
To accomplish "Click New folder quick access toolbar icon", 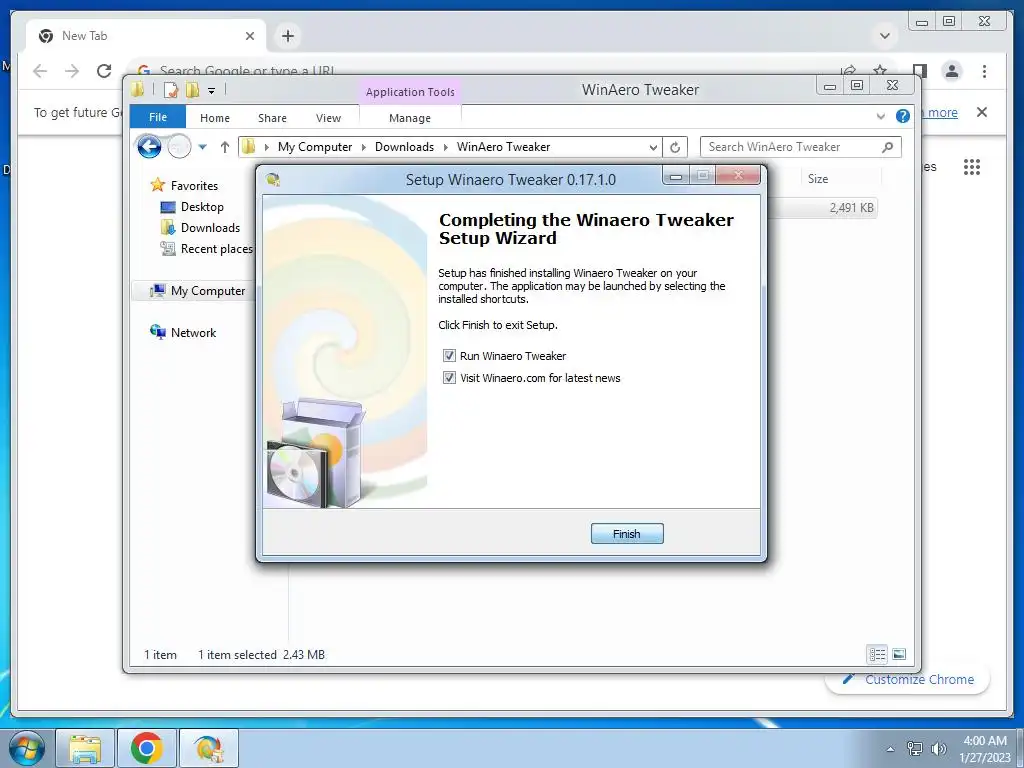I will point(193,90).
